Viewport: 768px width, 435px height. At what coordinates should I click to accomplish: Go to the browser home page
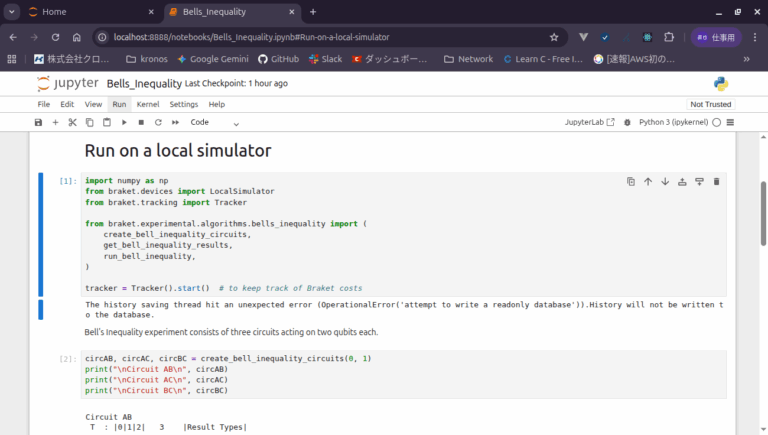pyautogui.click(x=76, y=37)
